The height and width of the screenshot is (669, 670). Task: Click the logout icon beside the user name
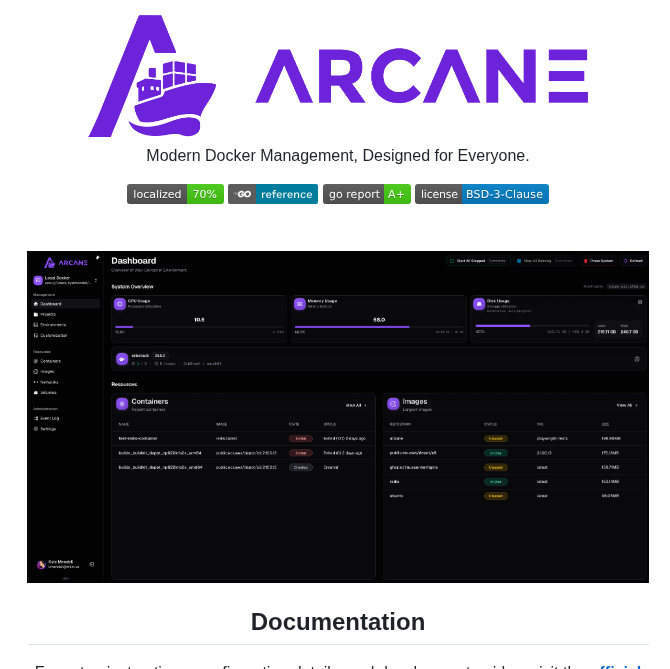[x=91, y=564]
